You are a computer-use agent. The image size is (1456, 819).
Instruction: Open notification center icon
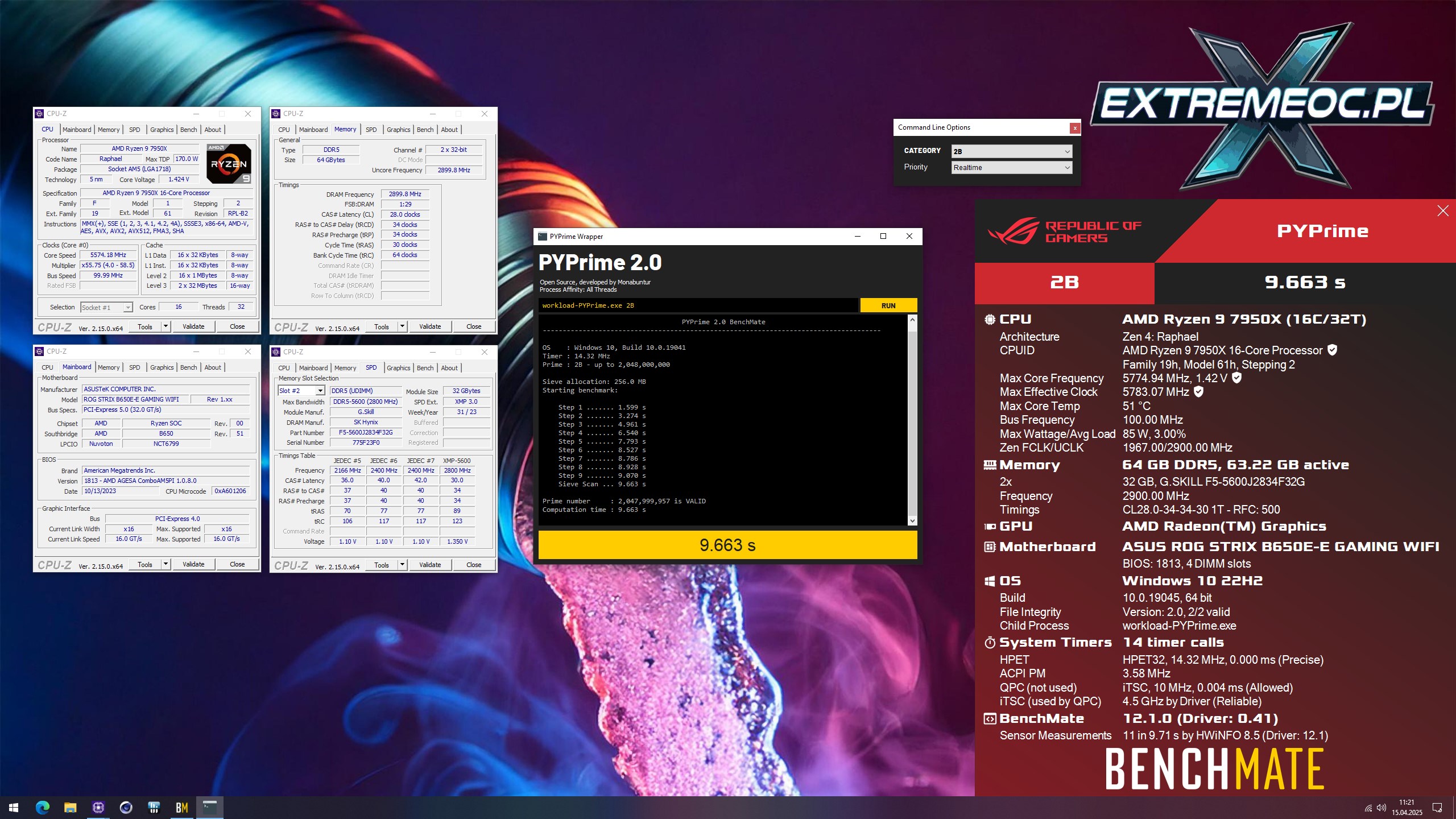point(1437,808)
